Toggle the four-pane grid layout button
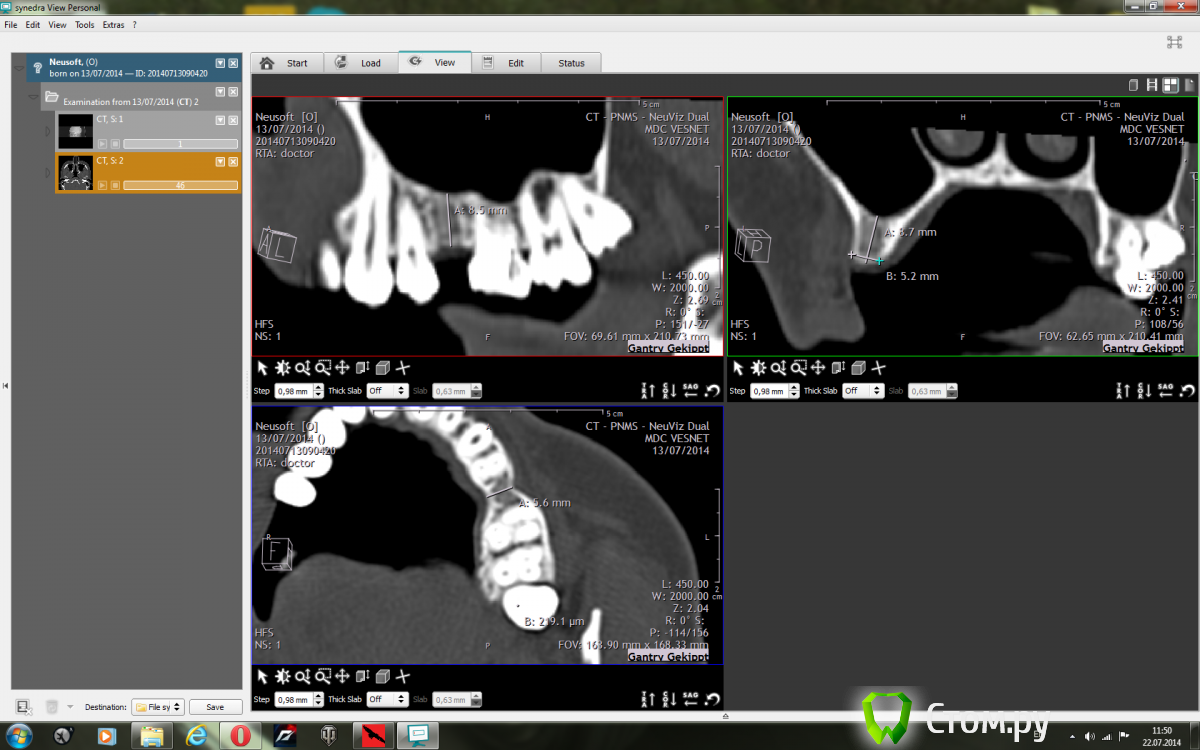The height and width of the screenshot is (750, 1200). pyautogui.click(x=1170, y=86)
